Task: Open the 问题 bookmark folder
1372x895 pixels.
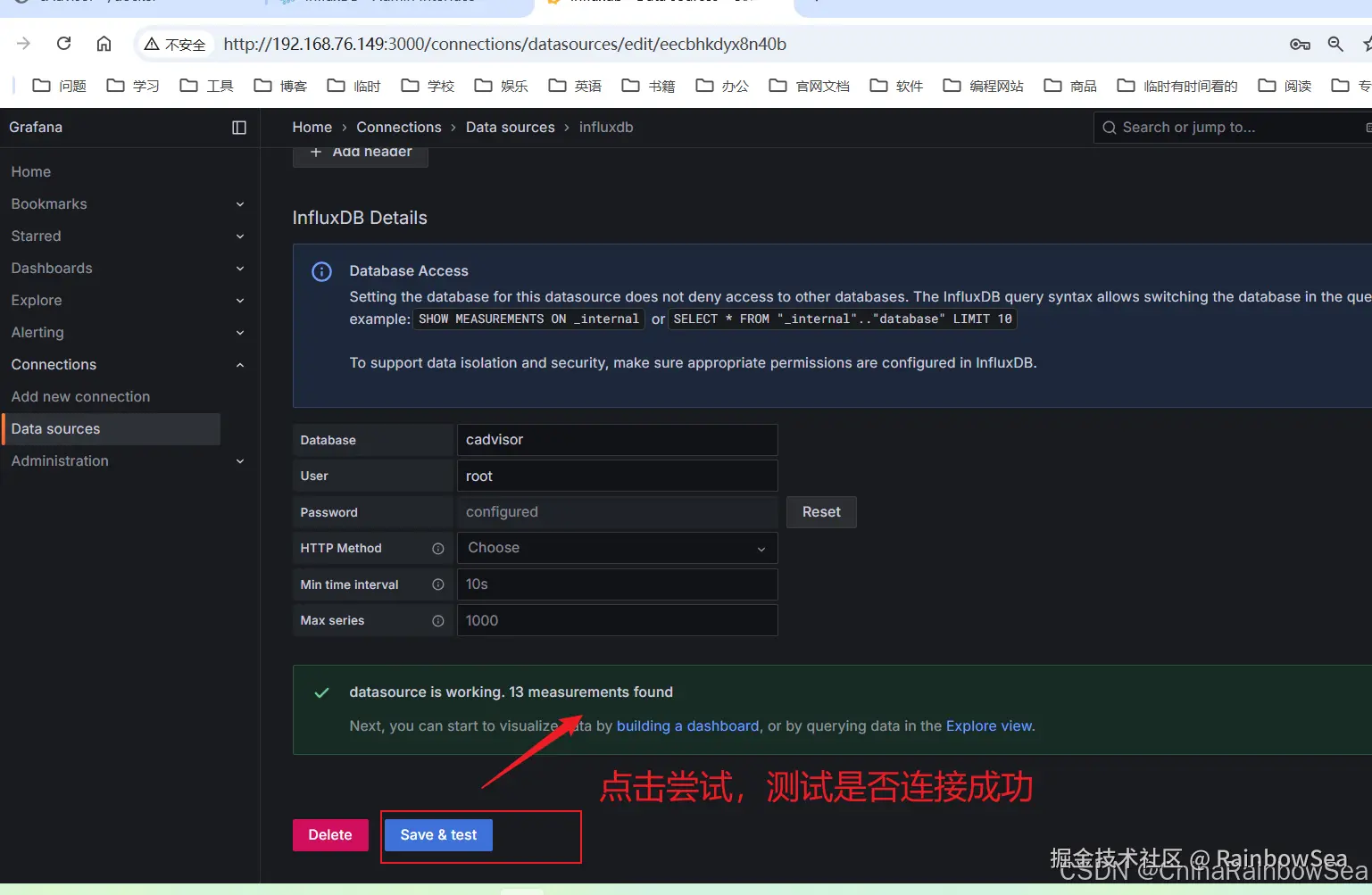Action: point(60,86)
